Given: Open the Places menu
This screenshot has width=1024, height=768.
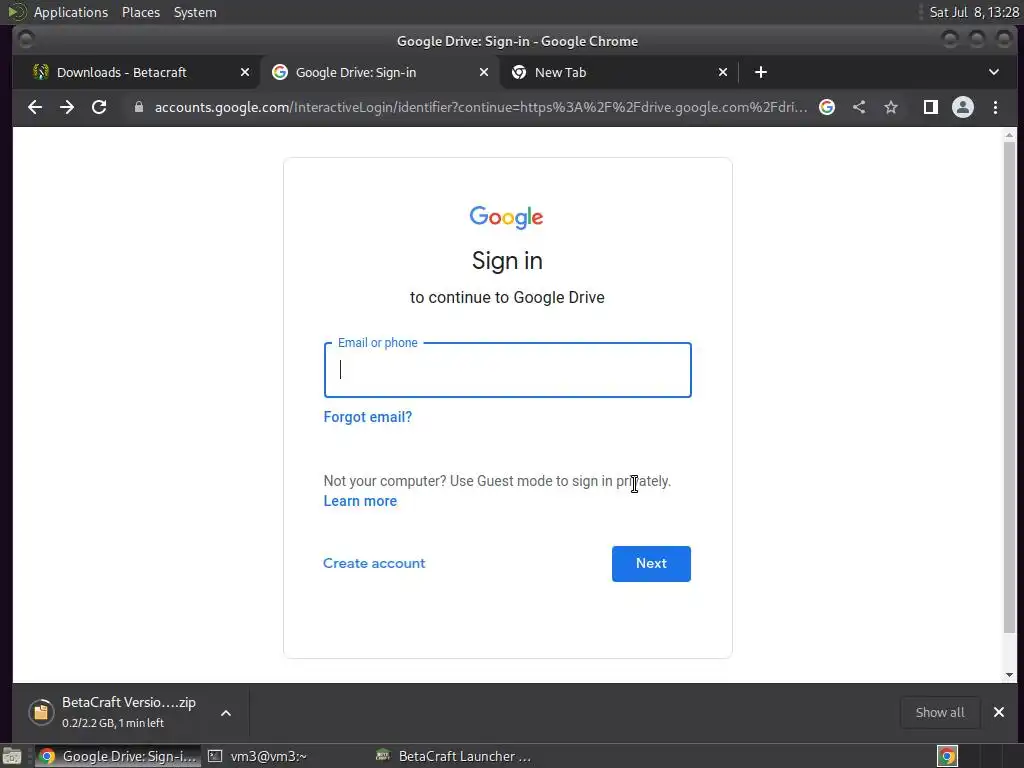Looking at the screenshot, I should [140, 12].
